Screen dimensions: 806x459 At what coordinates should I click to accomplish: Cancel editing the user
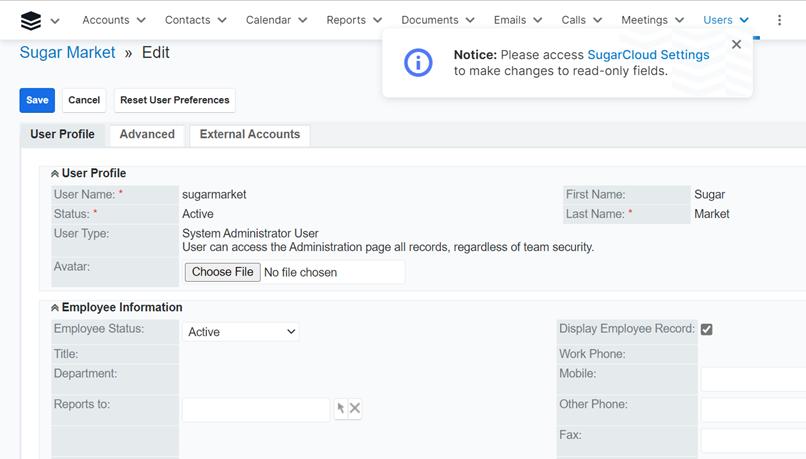coord(84,100)
